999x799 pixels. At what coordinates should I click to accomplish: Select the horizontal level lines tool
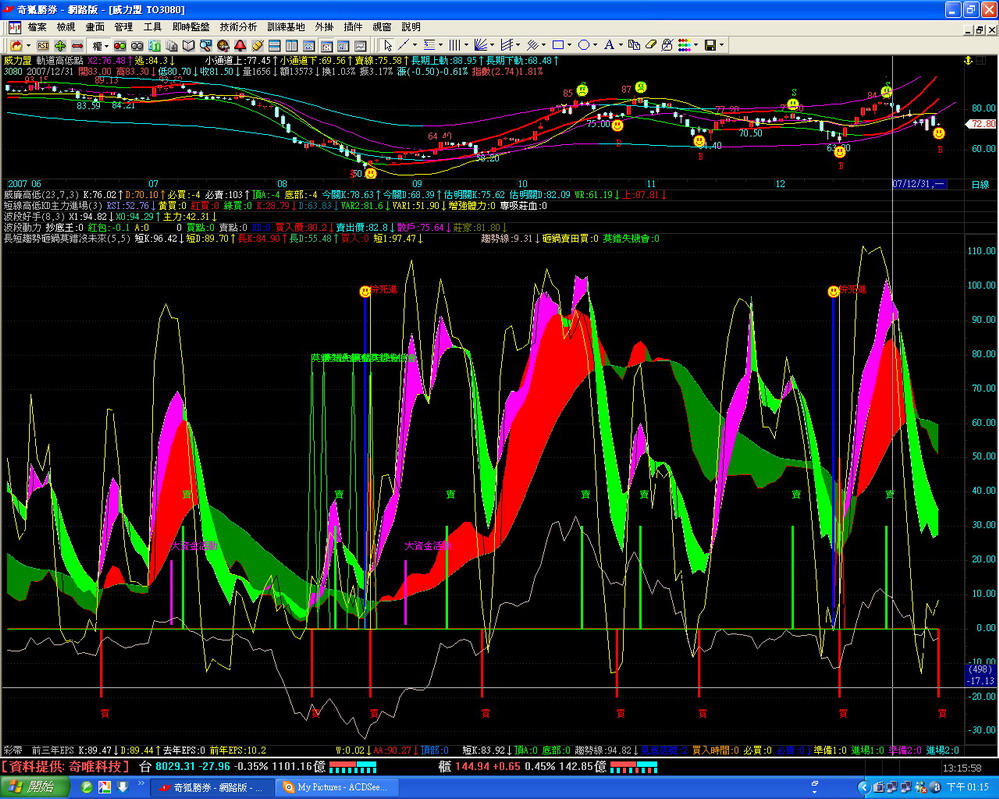tap(429, 45)
